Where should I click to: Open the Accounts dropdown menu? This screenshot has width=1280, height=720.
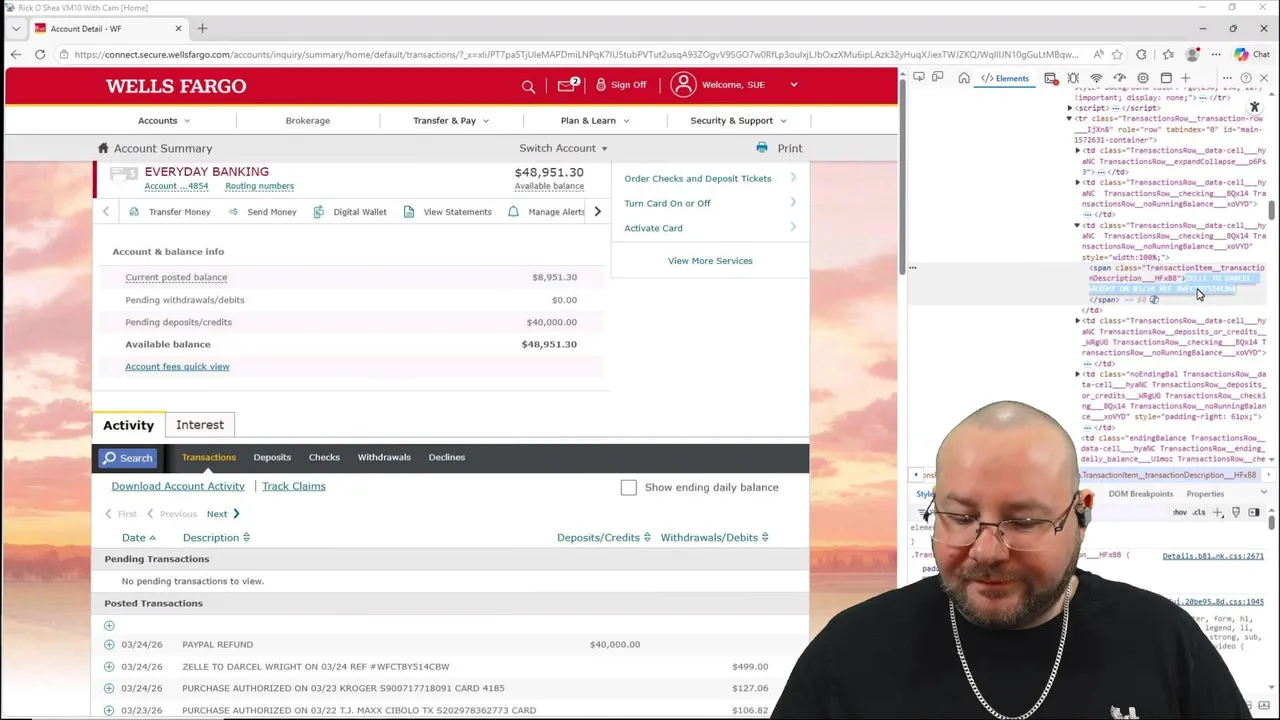pos(163,120)
